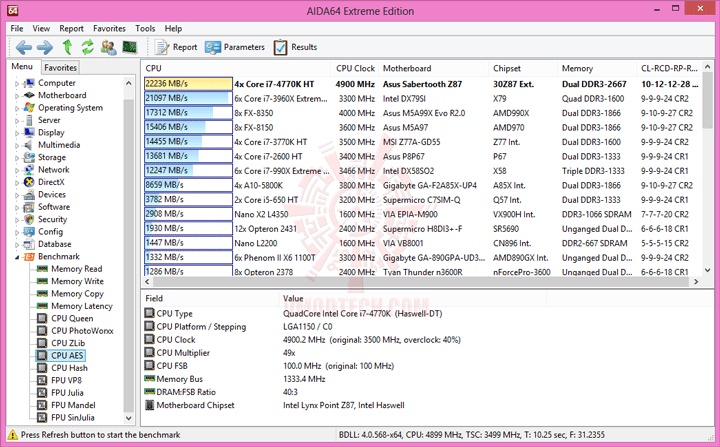Click the Back arrow toolbar icon
This screenshot has width=720, height=447.
23,47
